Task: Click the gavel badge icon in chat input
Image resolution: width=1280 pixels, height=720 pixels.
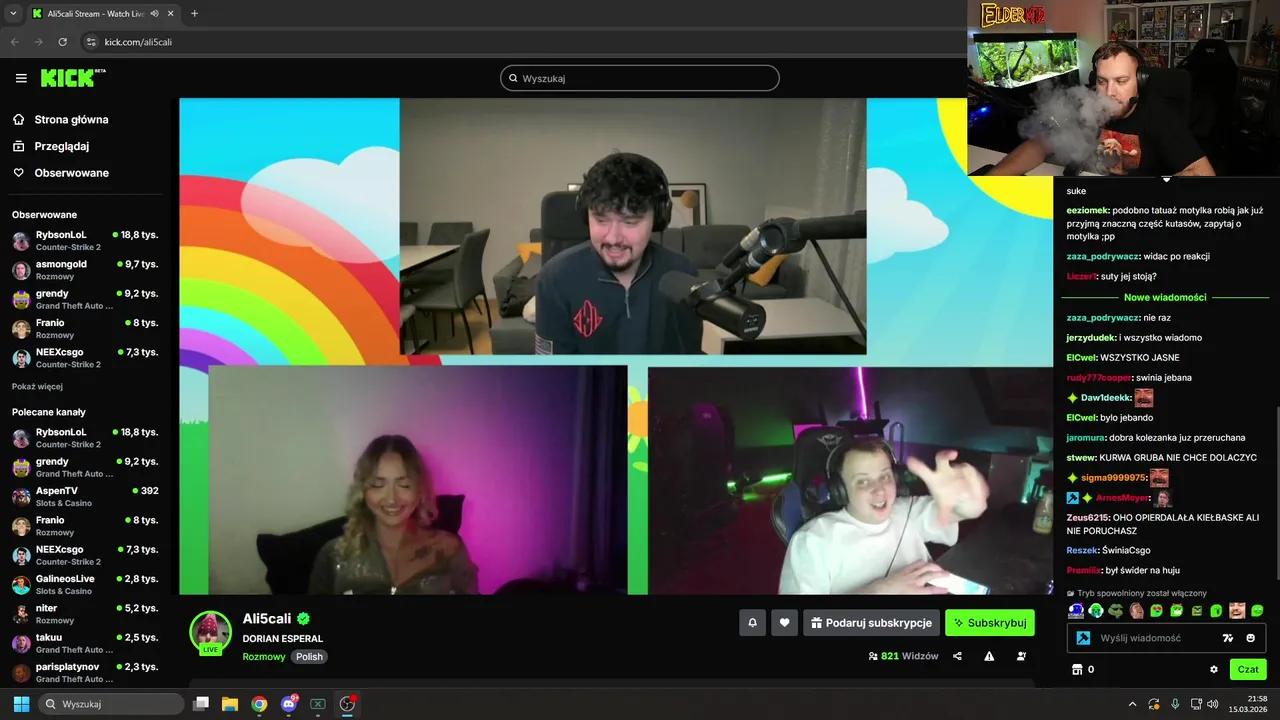Action: 1083,638
